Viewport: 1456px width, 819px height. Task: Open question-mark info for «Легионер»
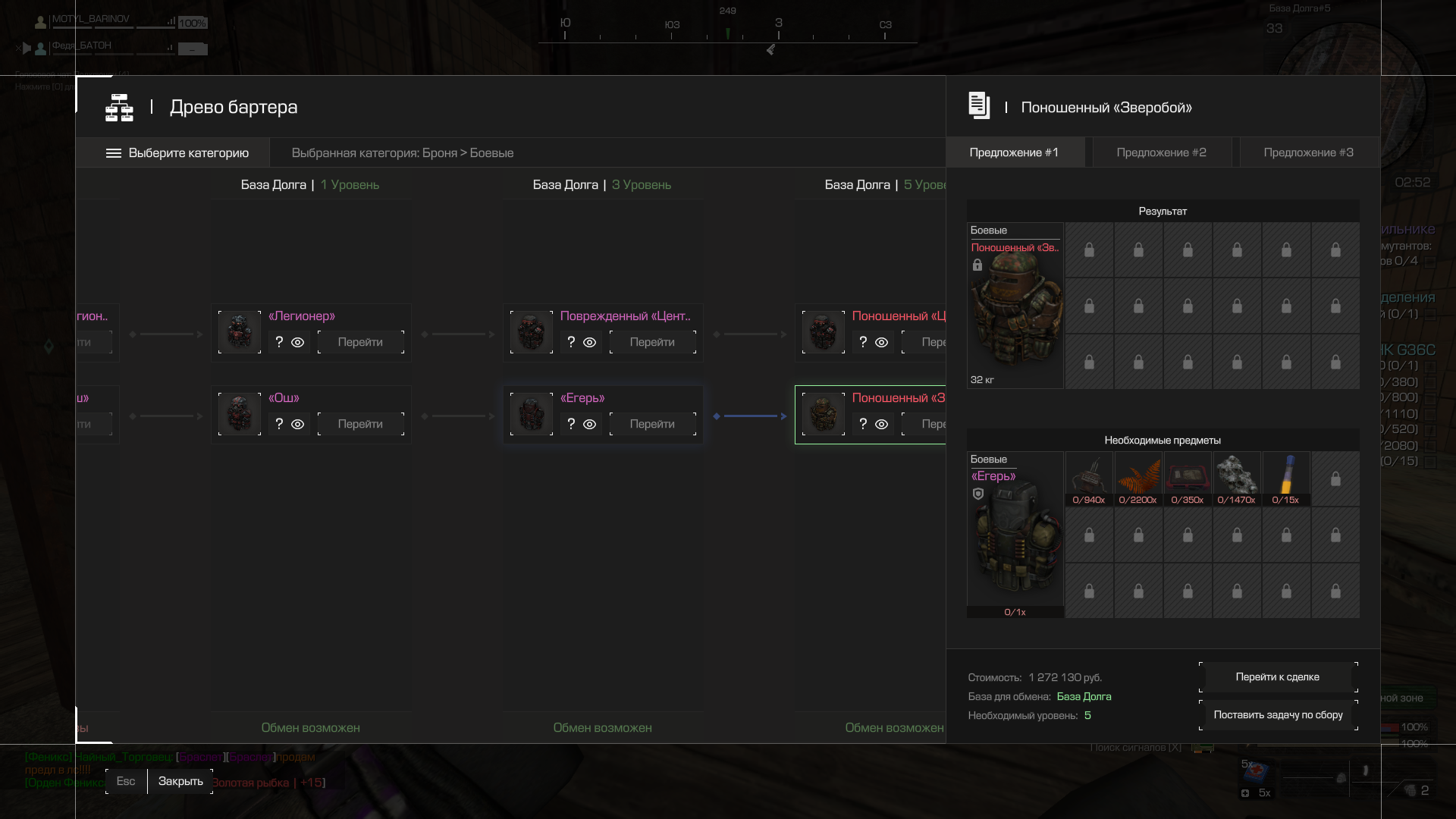tap(279, 342)
